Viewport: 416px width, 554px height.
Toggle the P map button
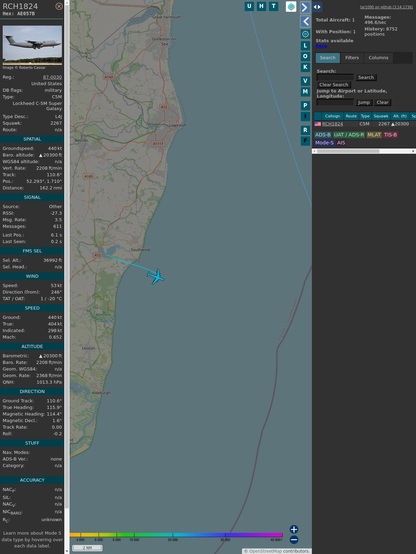point(305,105)
